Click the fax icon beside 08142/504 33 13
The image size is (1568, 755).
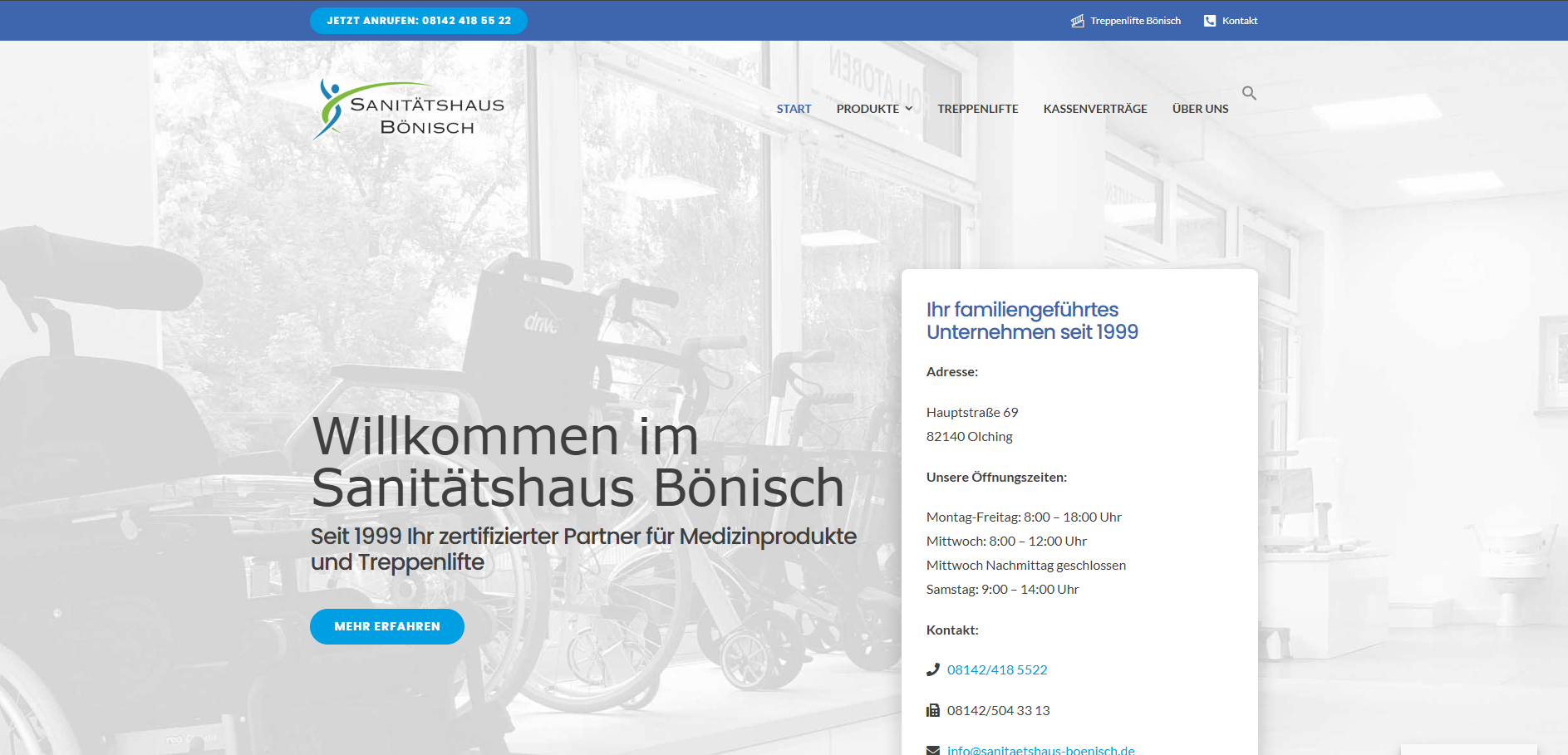pyautogui.click(x=933, y=710)
